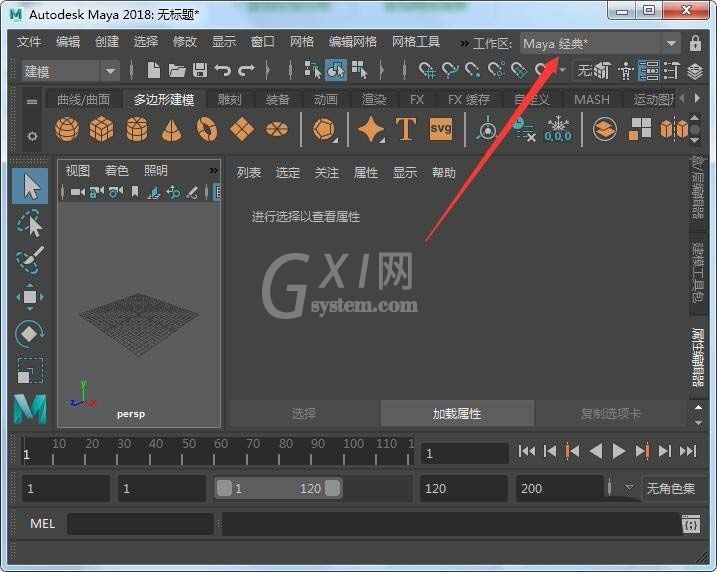The height and width of the screenshot is (572, 717).
Task: Click the New Scene file icon
Action: 154,70
